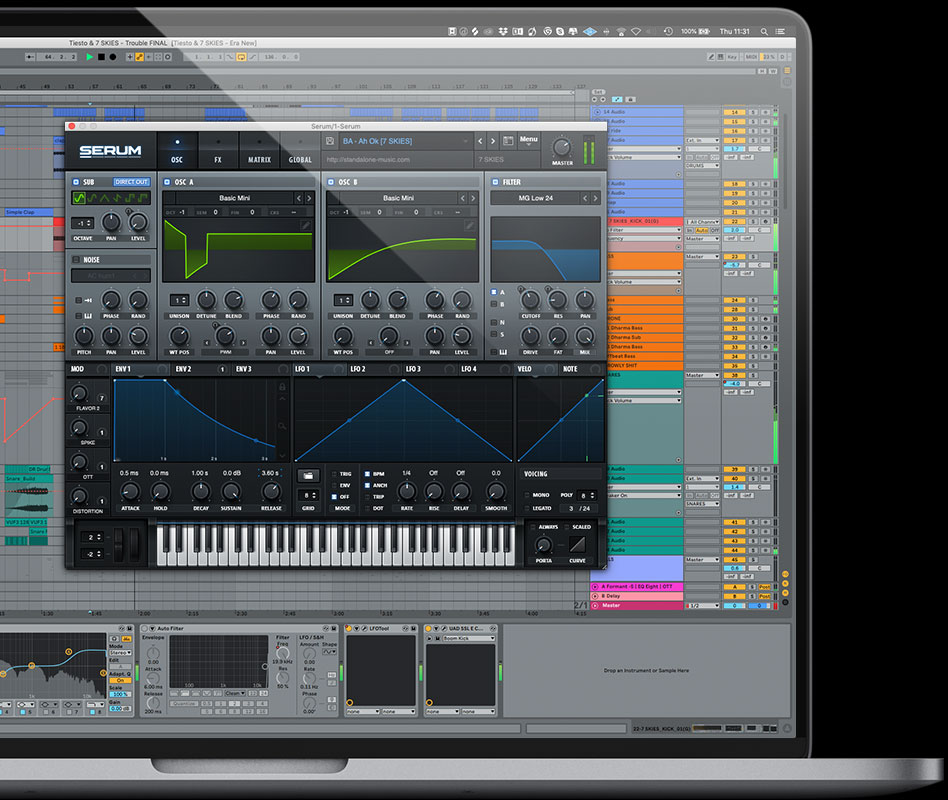Click Ableton stop button in transport
Image resolution: width=948 pixels, height=800 pixels.
point(101,57)
